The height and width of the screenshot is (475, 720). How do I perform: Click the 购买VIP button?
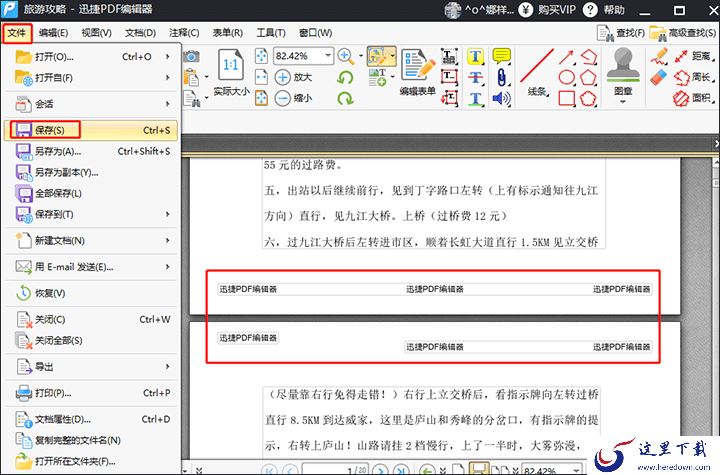pyautogui.click(x=547, y=10)
